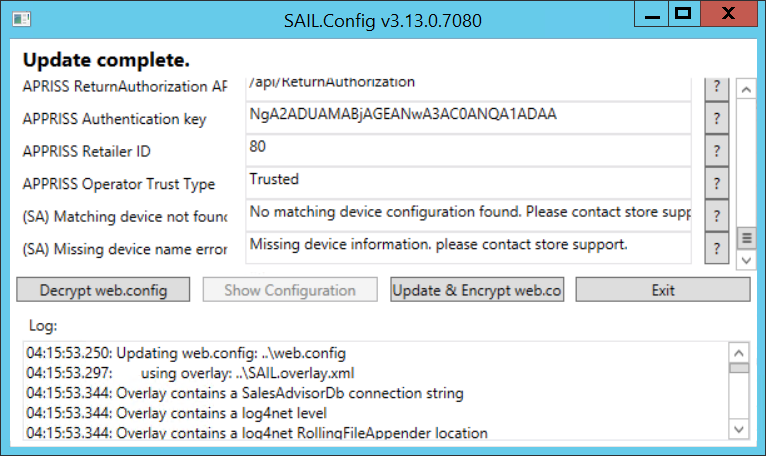Exit the configuration tool
The image size is (766, 456).
click(x=662, y=290)
